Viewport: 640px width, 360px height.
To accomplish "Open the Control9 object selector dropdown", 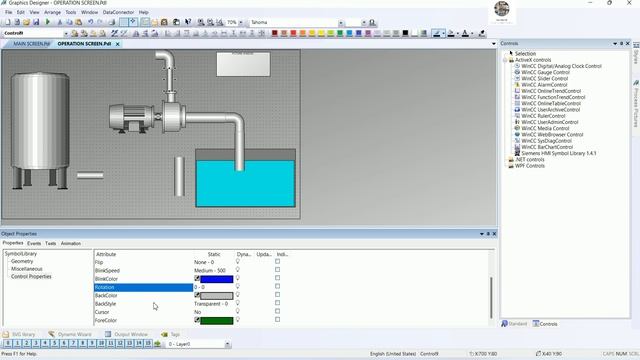I will 66,33.
